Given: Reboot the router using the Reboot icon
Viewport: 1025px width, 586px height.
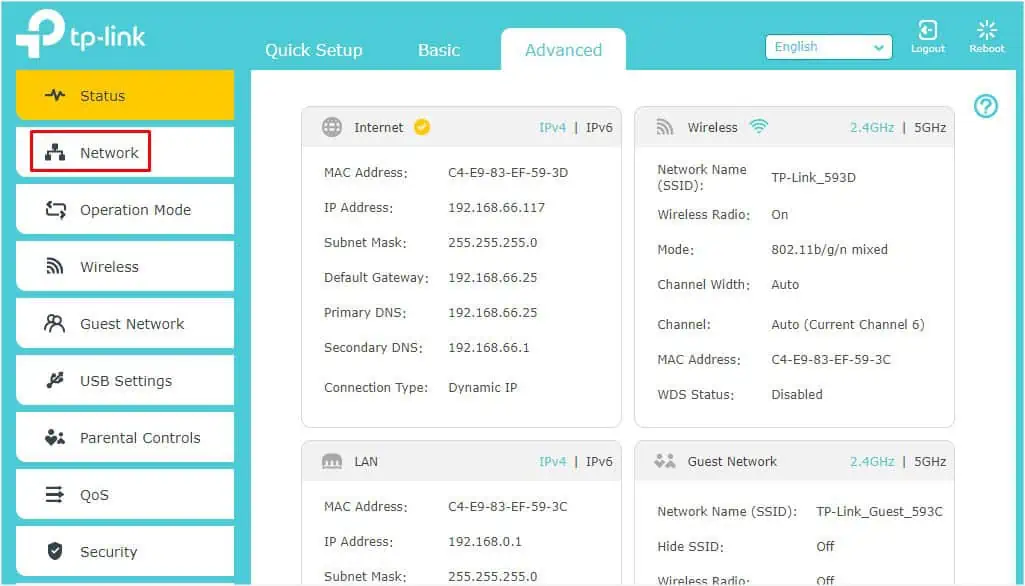Looking at the screenshot, I should pyautogui.click(x=986, y=31).
